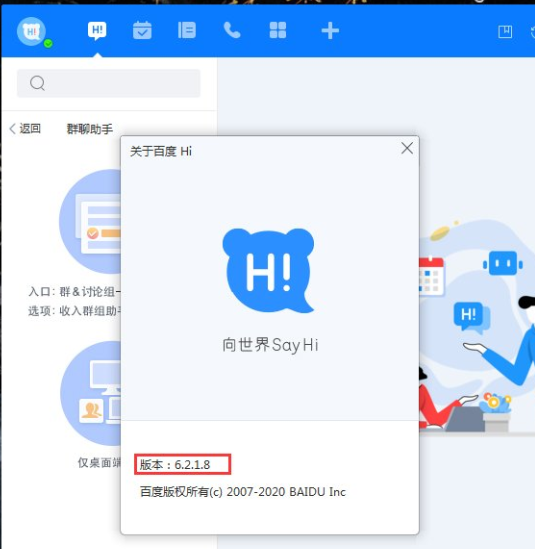This screenshot has width=535, height=549.
Task: Click the 入口: 群&讨论组 instruction text
Action: tap(74, 291)
